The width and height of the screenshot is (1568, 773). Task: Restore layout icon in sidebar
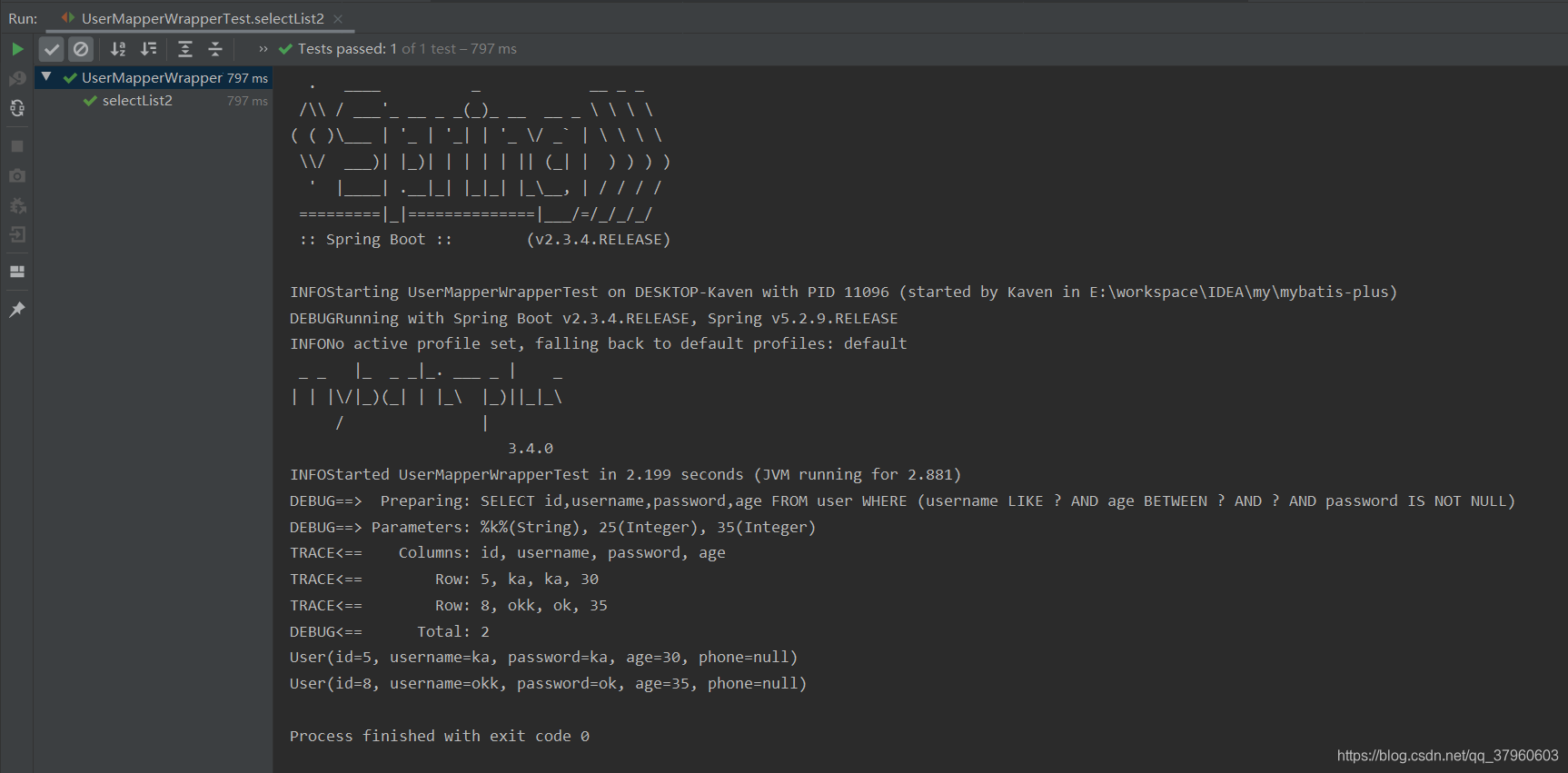[17, 272]
